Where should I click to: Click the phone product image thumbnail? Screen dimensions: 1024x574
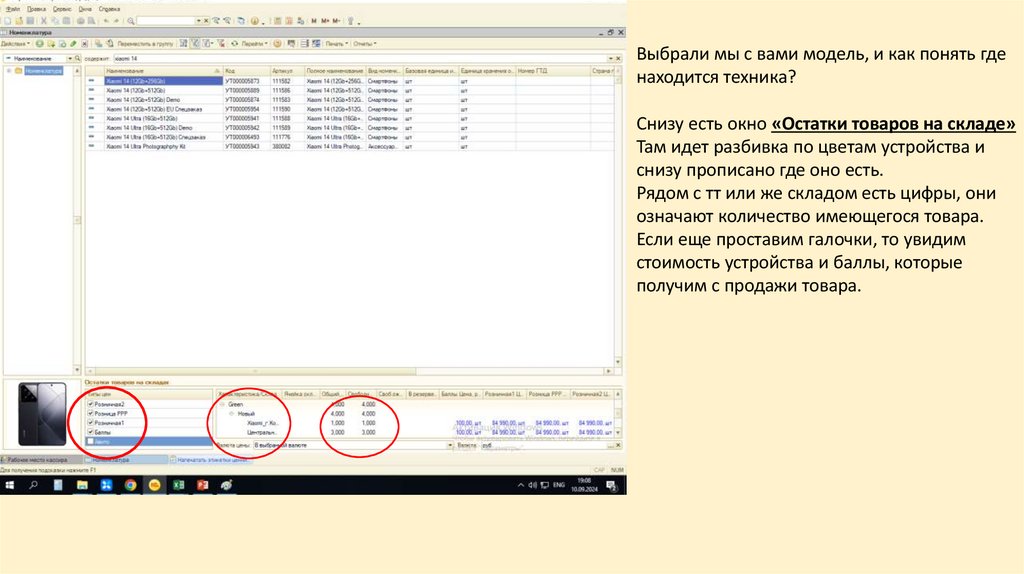tap(42, 414)
